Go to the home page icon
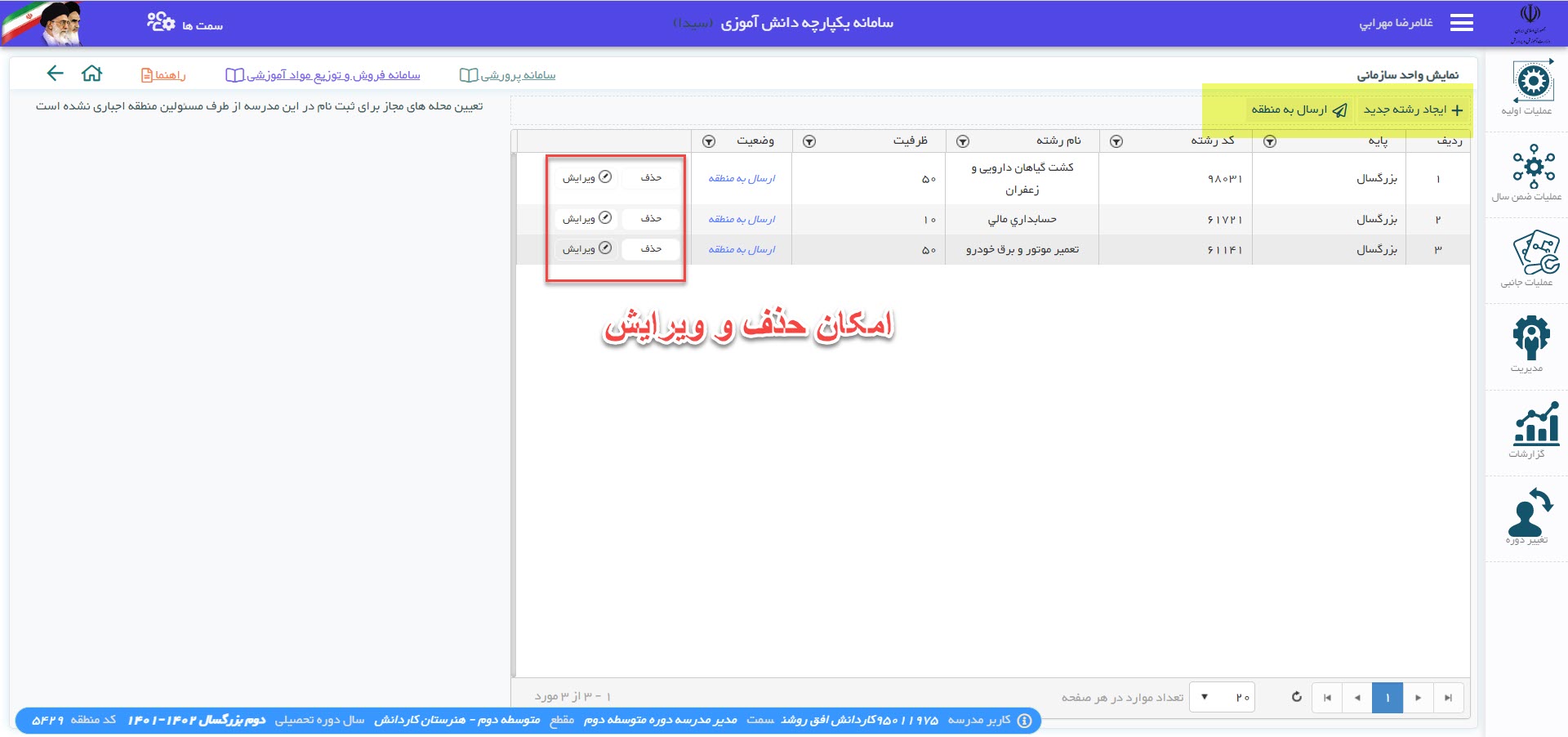The width and height of the screenshot is (1568, 737). (92, 74)
